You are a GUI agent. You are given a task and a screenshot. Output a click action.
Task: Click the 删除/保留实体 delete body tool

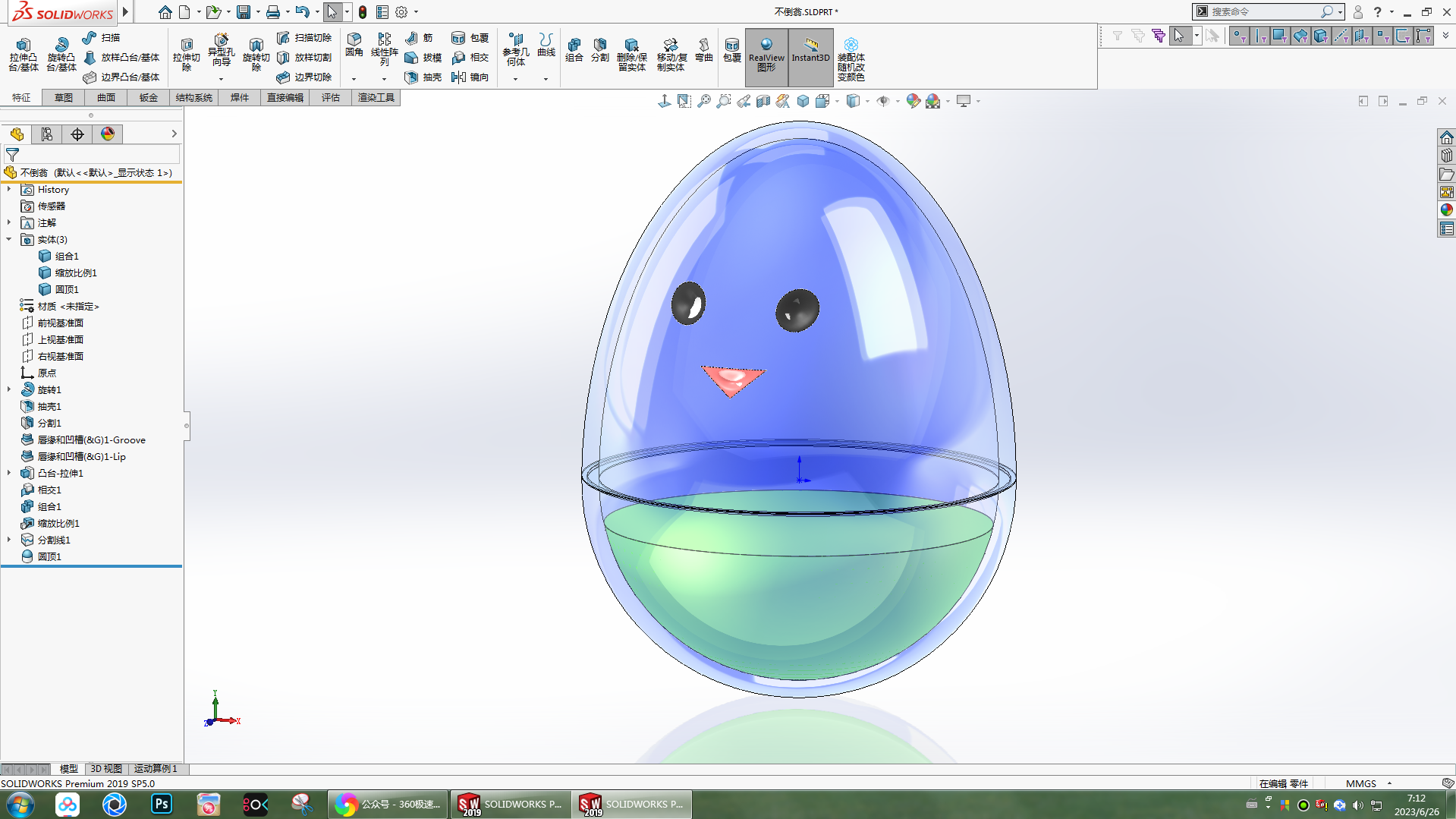coord(631,55)
